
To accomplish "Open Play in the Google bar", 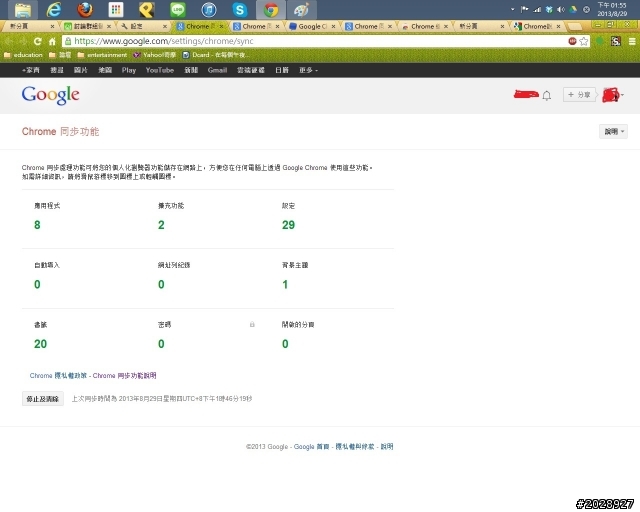I will tap(129, 70).
